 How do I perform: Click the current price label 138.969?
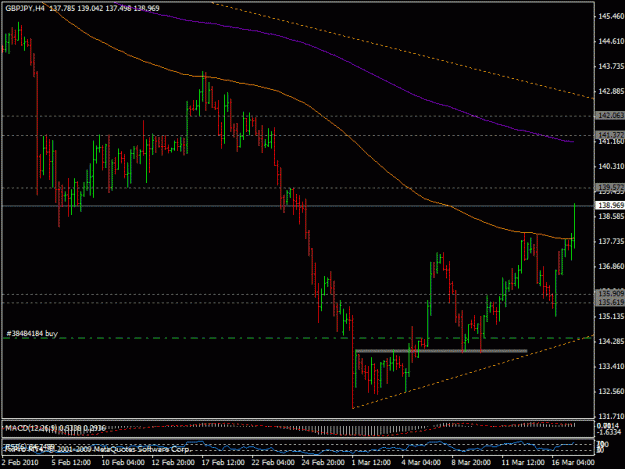[610, 205]
